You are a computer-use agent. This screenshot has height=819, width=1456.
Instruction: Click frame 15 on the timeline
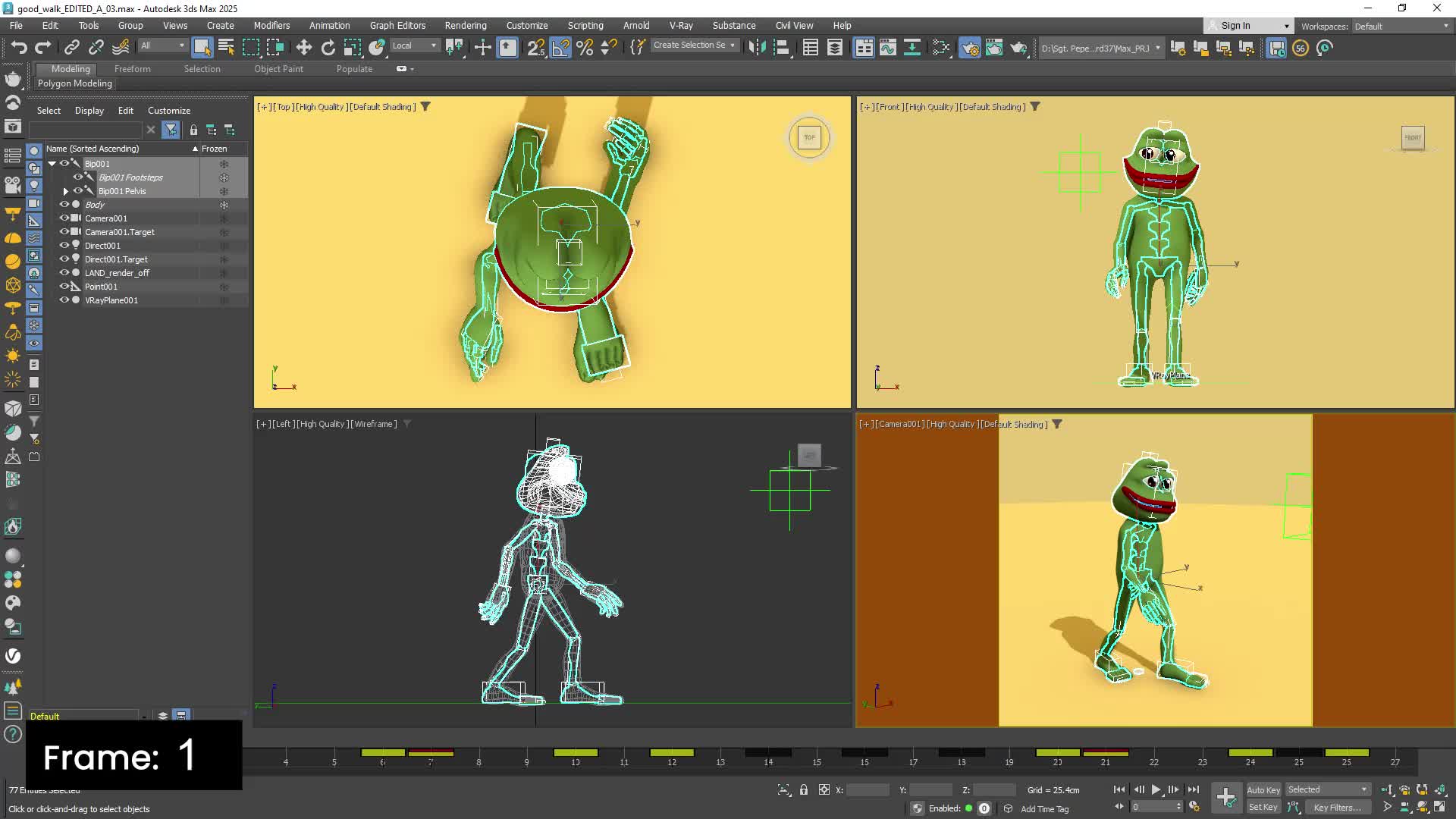817,758
